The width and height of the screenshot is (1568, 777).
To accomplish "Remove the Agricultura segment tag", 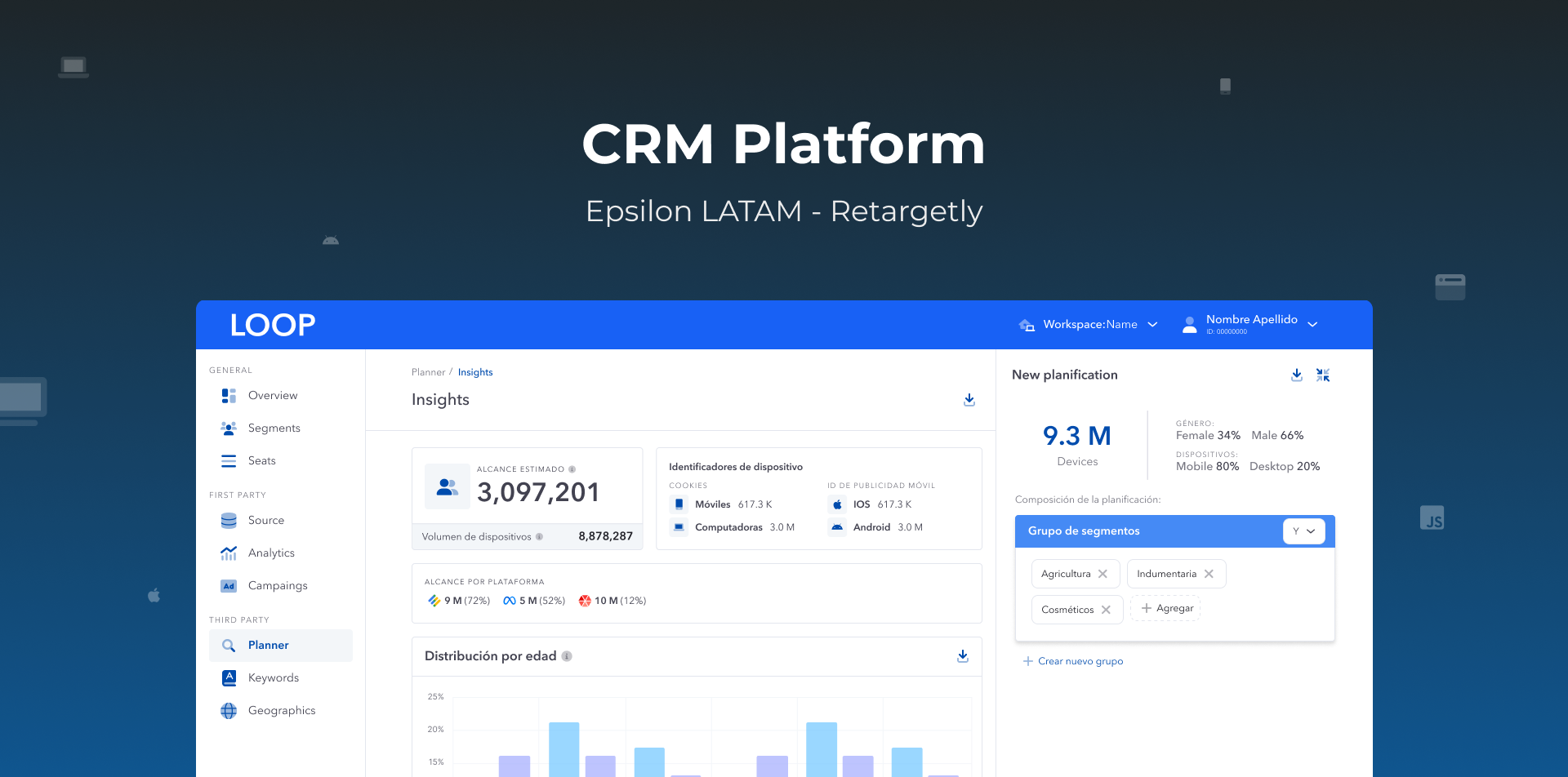I will [x=1103, y=574].
